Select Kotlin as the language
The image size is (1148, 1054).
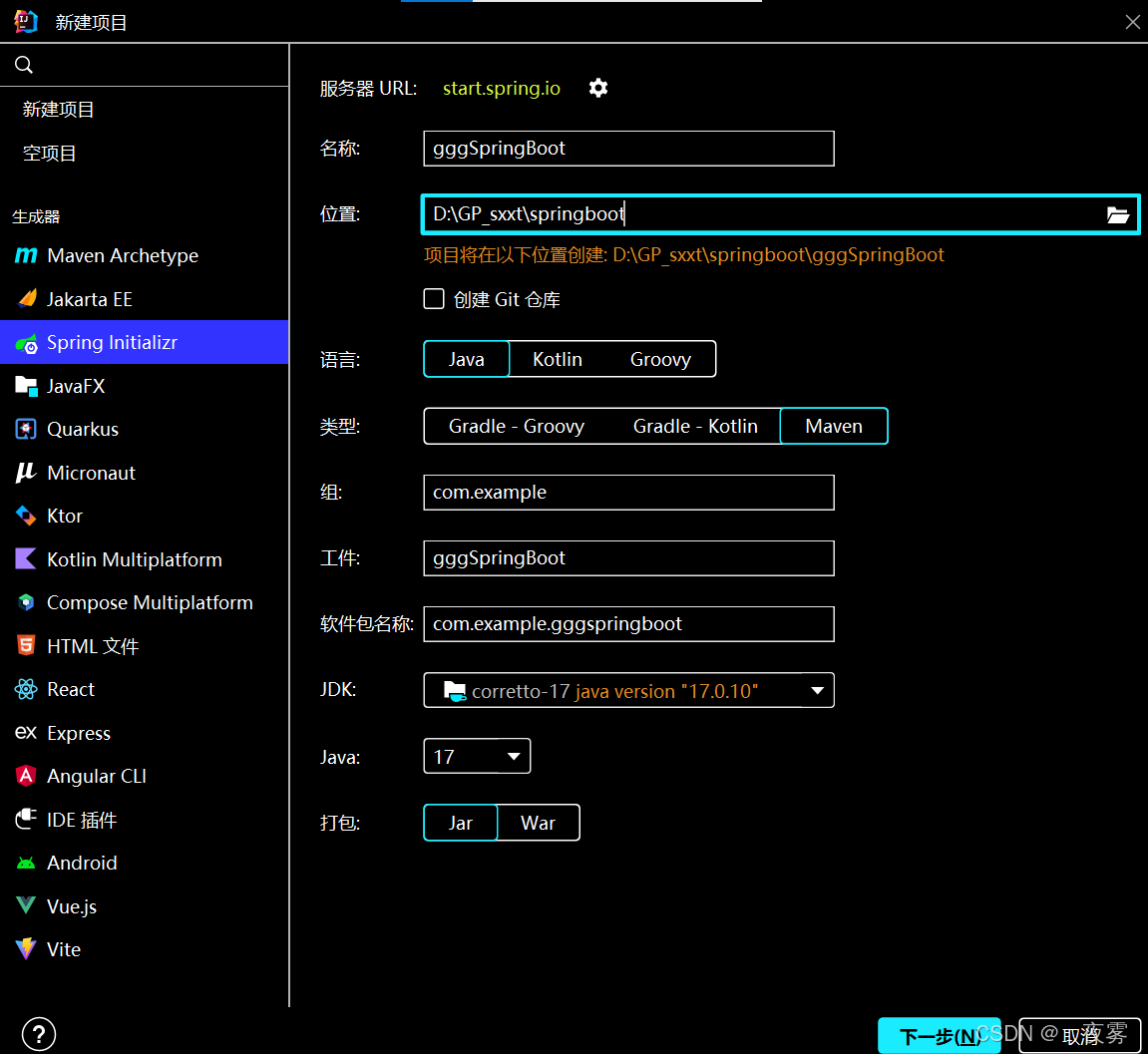coord(558,359)
